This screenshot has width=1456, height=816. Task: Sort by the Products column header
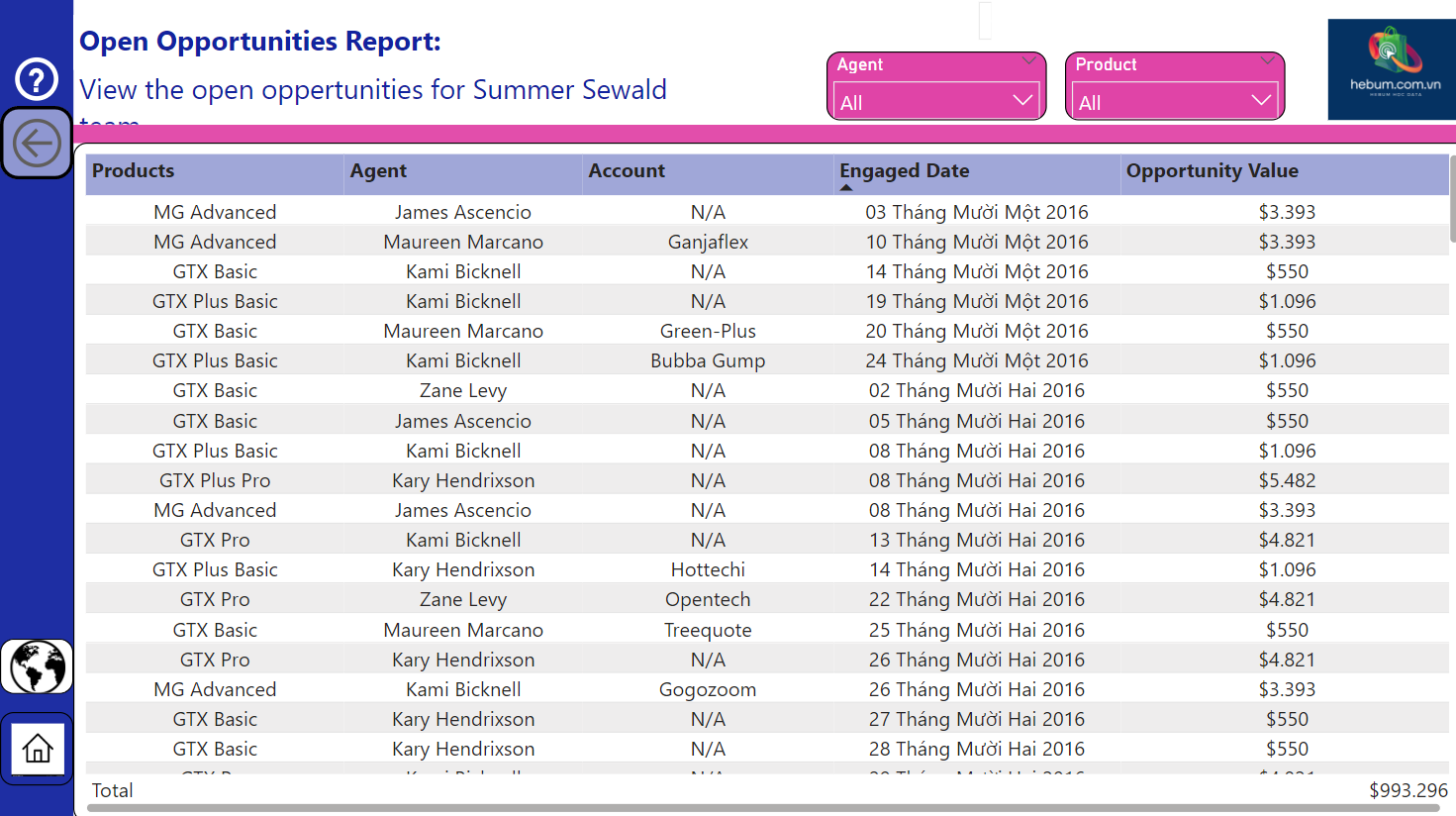(x=134, y=171)
